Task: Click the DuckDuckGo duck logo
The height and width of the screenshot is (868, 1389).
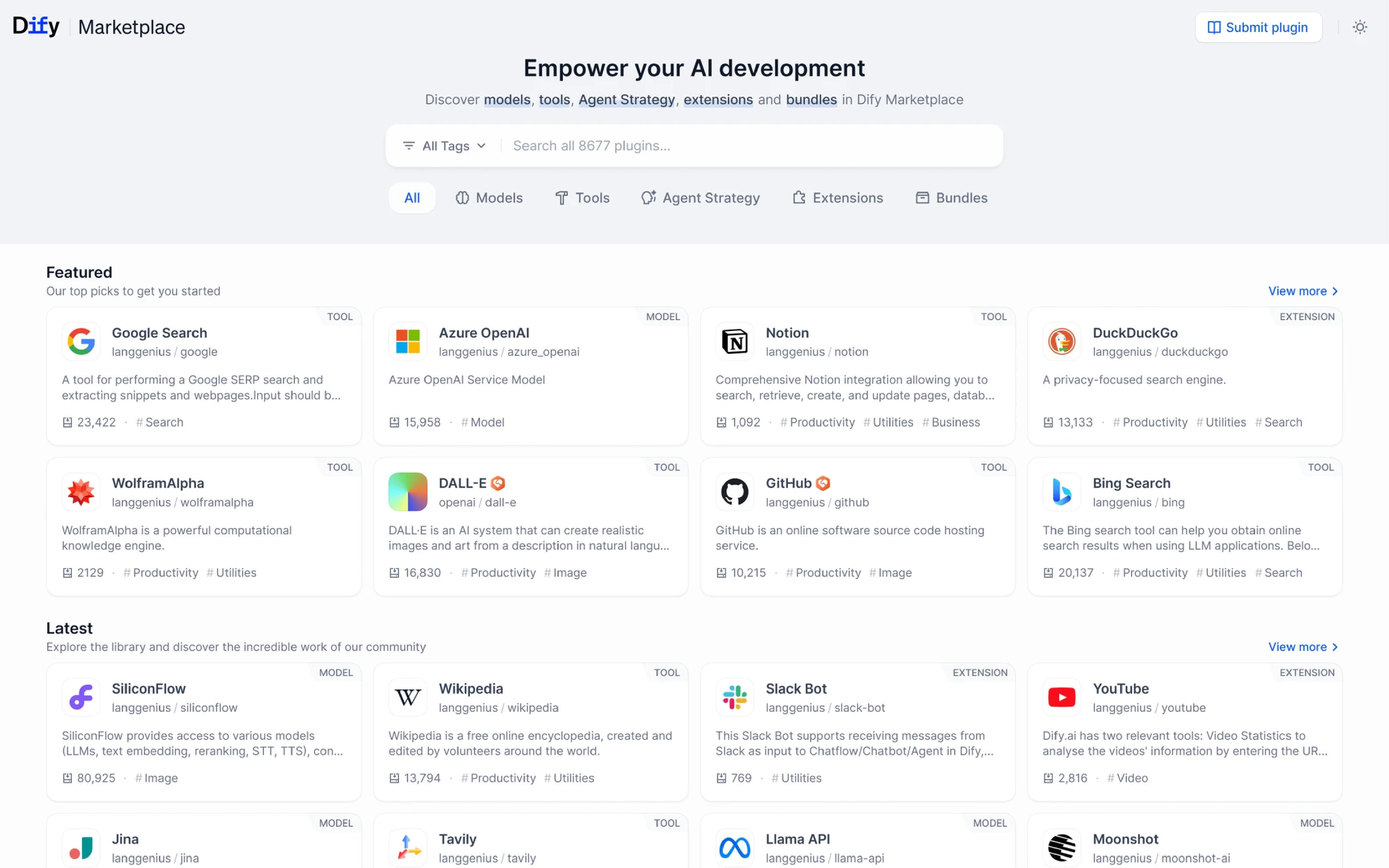Action: coord(1061,342)
